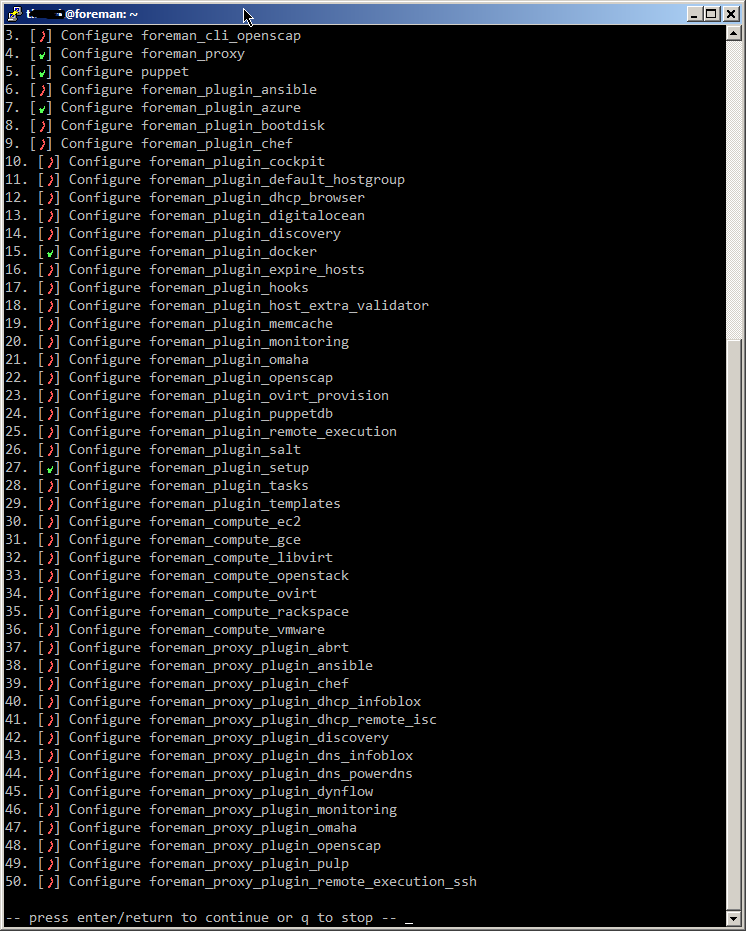Click the text 'Configure foreman_compute_rackspace'
746x931 pixels.
click(x=209, y=612)
